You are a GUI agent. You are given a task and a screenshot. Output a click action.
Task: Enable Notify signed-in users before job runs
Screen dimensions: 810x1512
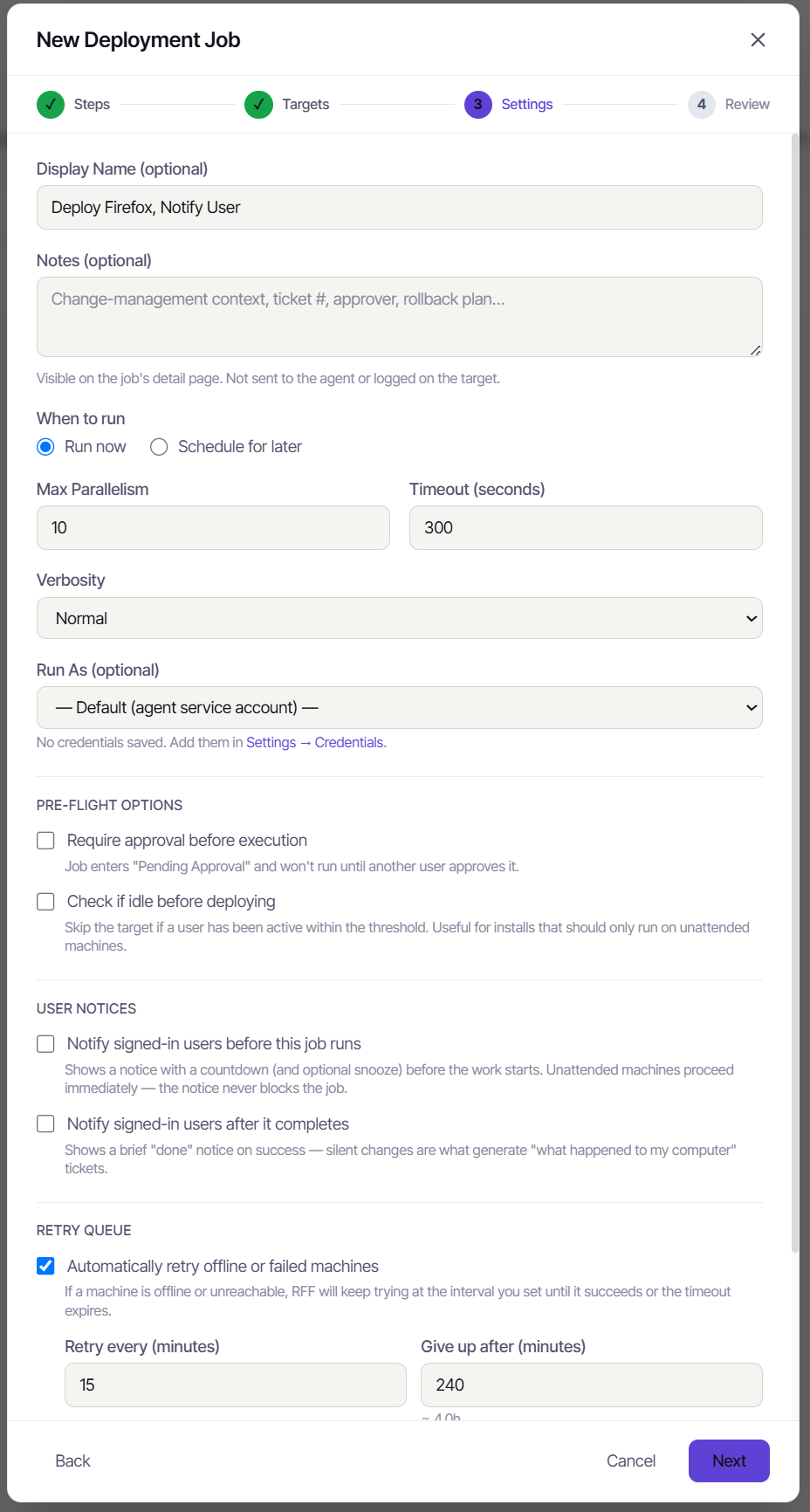pos(45,1044)
